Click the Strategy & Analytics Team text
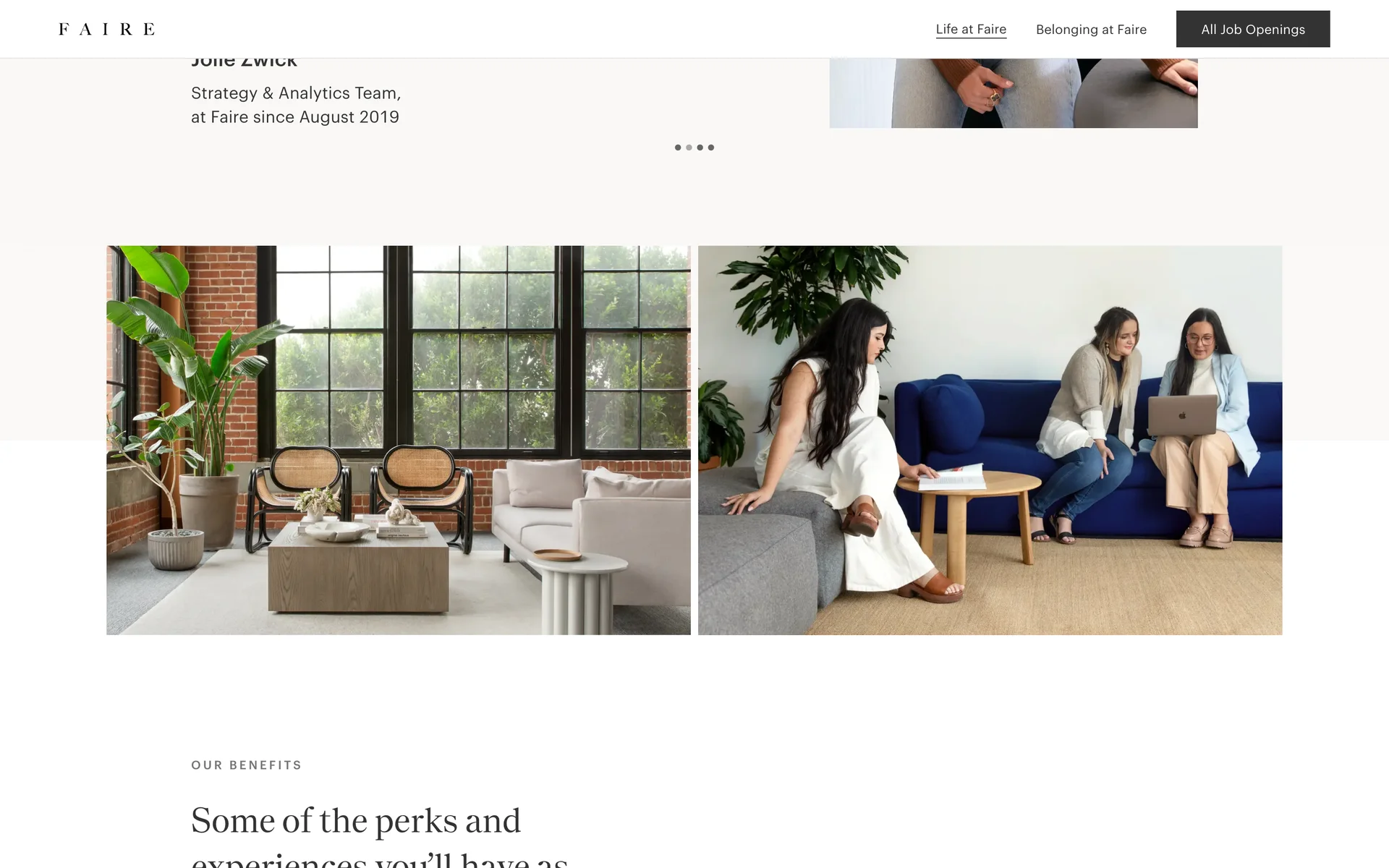The image size is (1389, 868). (x=296, y=93)
